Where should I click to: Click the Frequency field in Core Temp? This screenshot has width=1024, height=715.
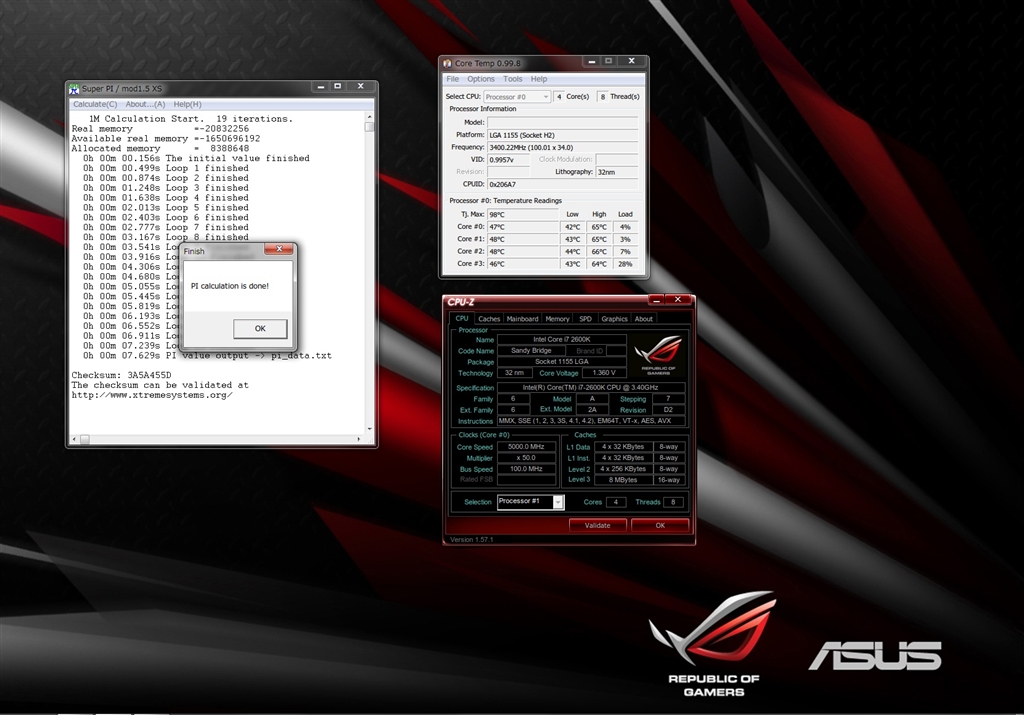click(562, 148)
